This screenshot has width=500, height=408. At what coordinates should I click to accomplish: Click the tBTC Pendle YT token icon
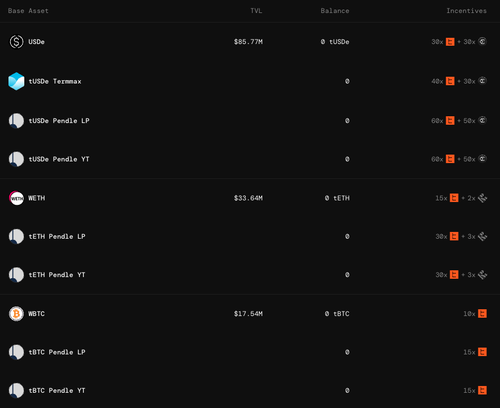[16, 390]
